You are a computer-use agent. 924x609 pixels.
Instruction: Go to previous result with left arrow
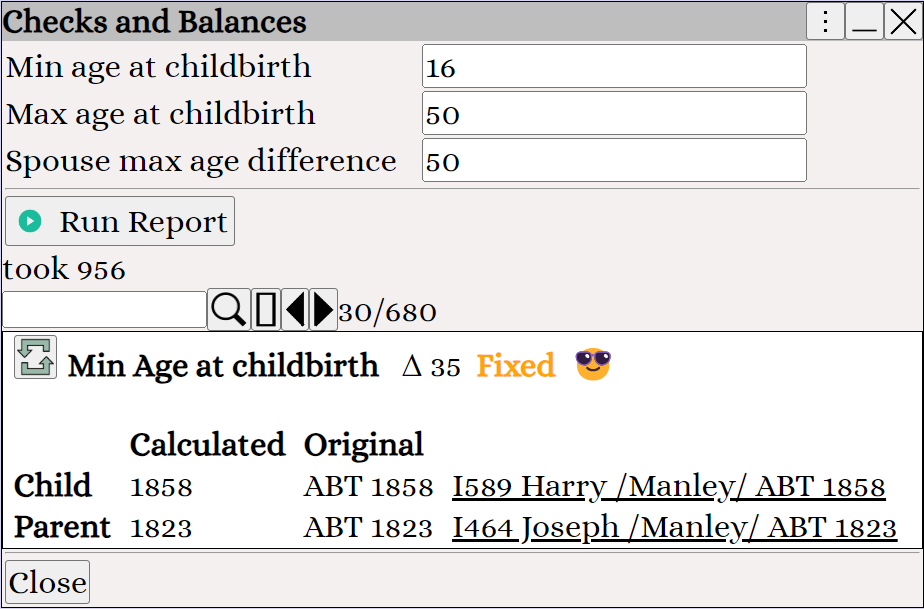(295, 310)
